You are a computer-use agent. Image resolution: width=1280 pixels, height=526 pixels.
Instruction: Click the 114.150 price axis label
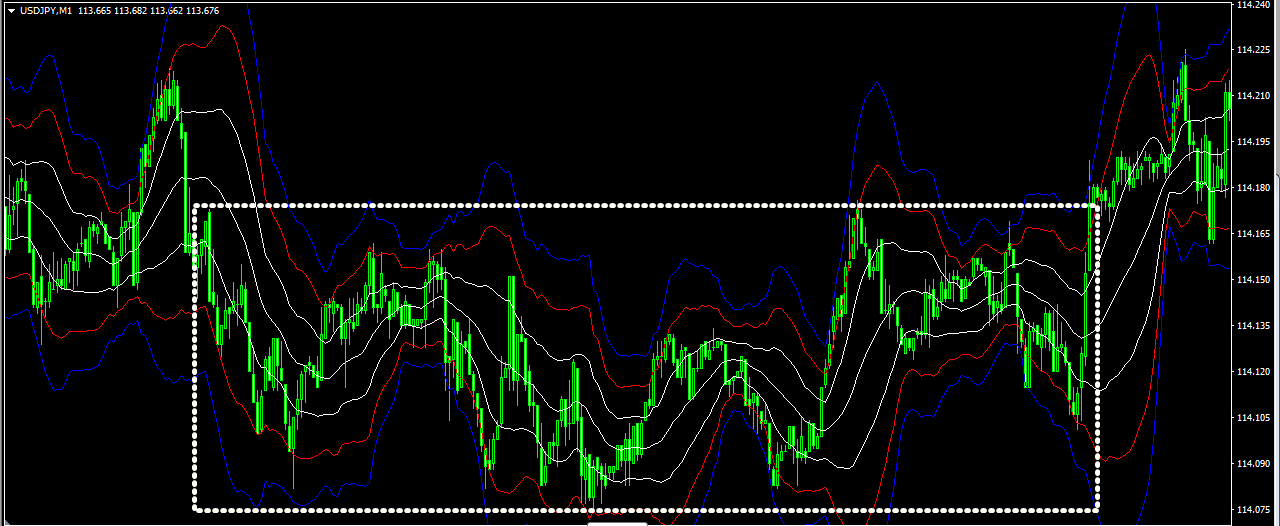coord(1253,280)
